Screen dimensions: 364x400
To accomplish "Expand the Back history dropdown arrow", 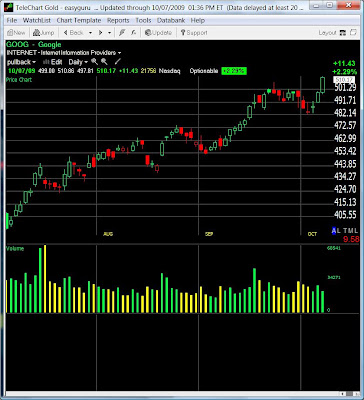I will pyautogui.click(x=90, y=33).
